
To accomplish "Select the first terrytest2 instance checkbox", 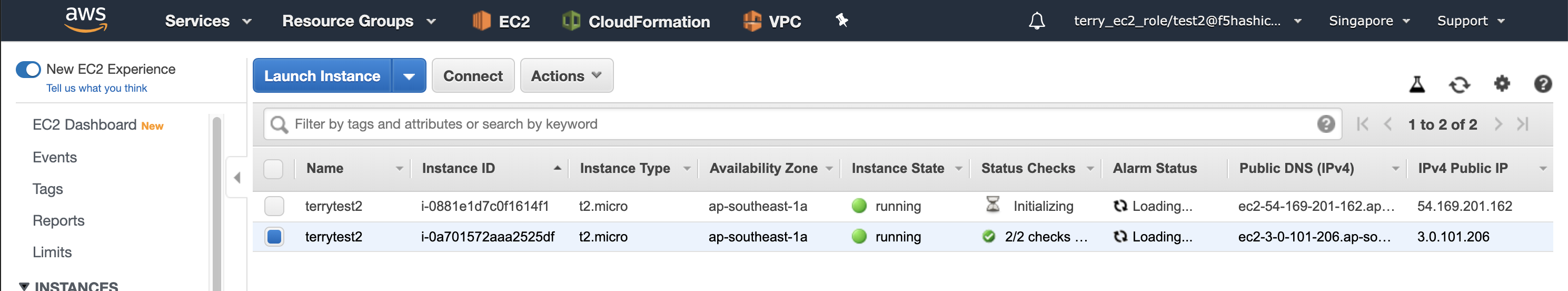I will (274, 206).
